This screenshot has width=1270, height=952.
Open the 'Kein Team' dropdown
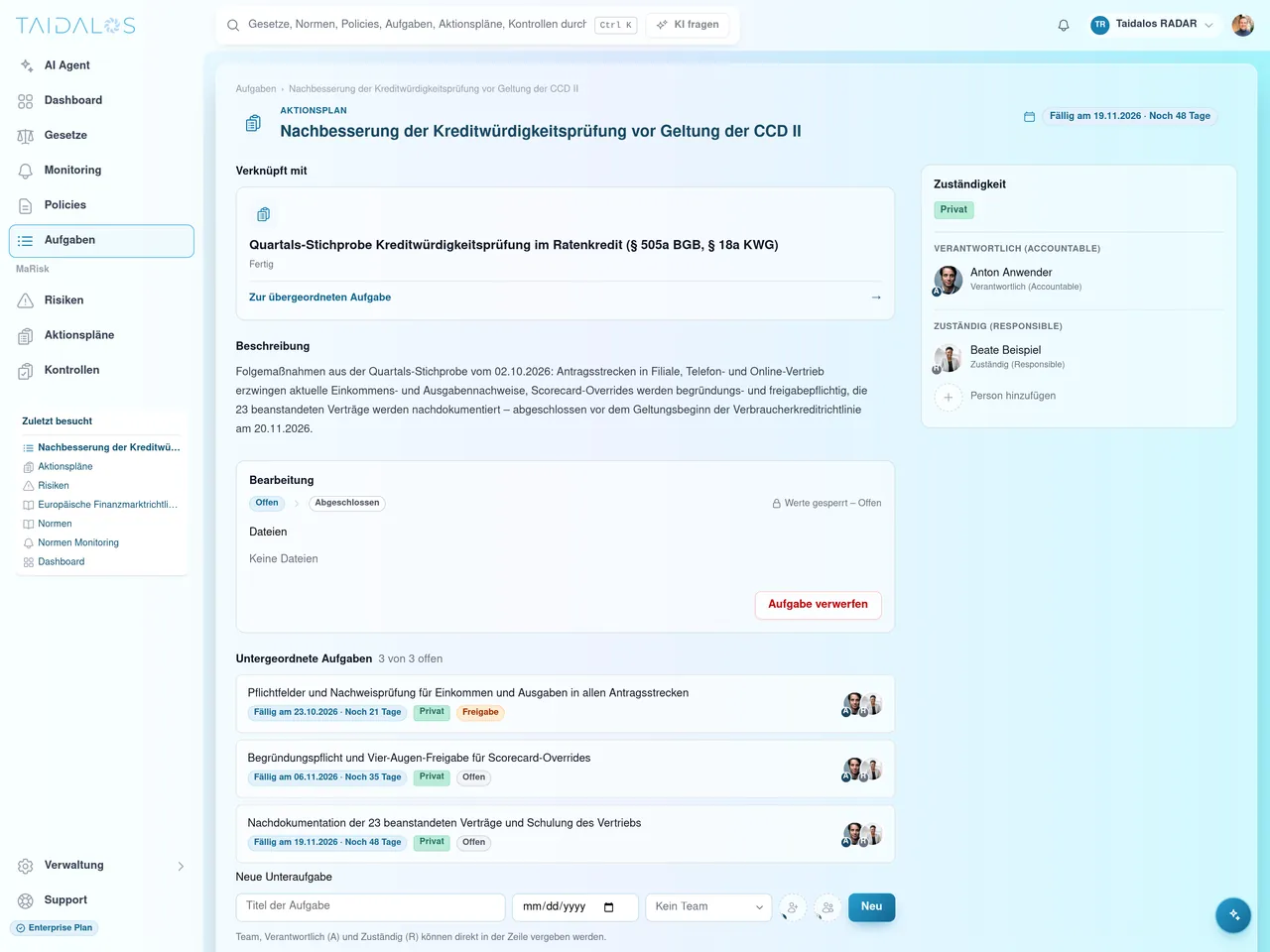click(x=708, y=907)
